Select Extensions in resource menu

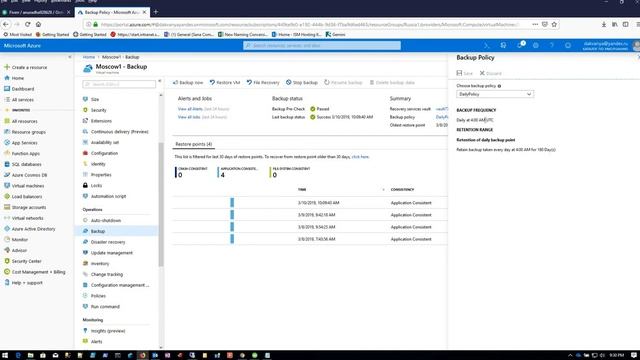97,121
